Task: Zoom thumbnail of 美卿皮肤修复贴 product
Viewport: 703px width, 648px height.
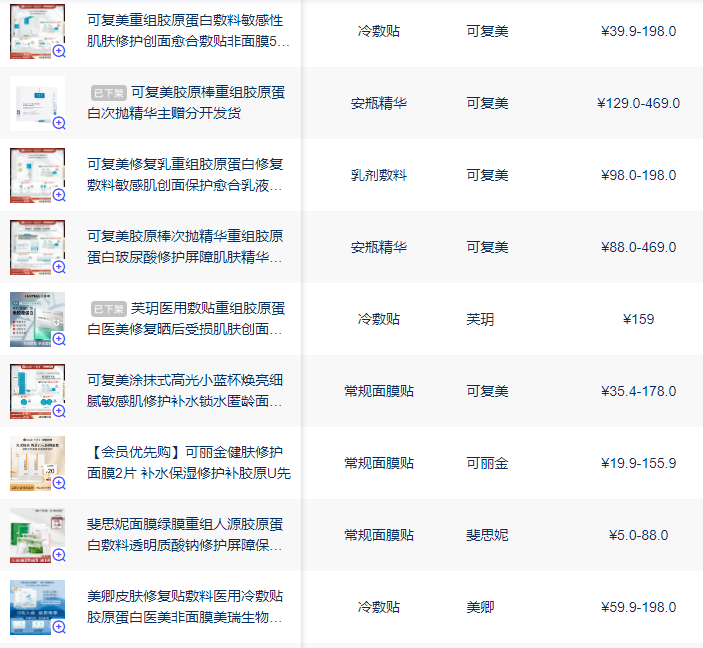Action: [x=59, y=626]
